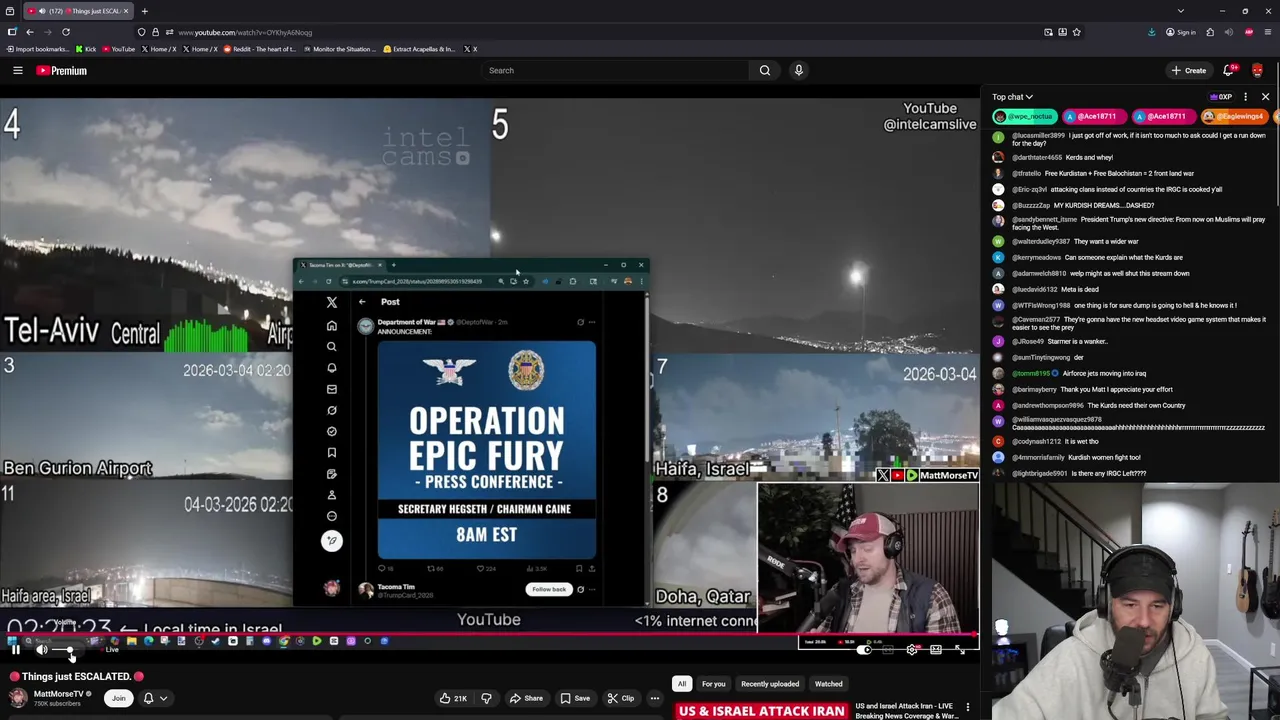Viewport: 1280px width, 720px height.
Task: Select the For you filter chip
Action: coord(713,684)
